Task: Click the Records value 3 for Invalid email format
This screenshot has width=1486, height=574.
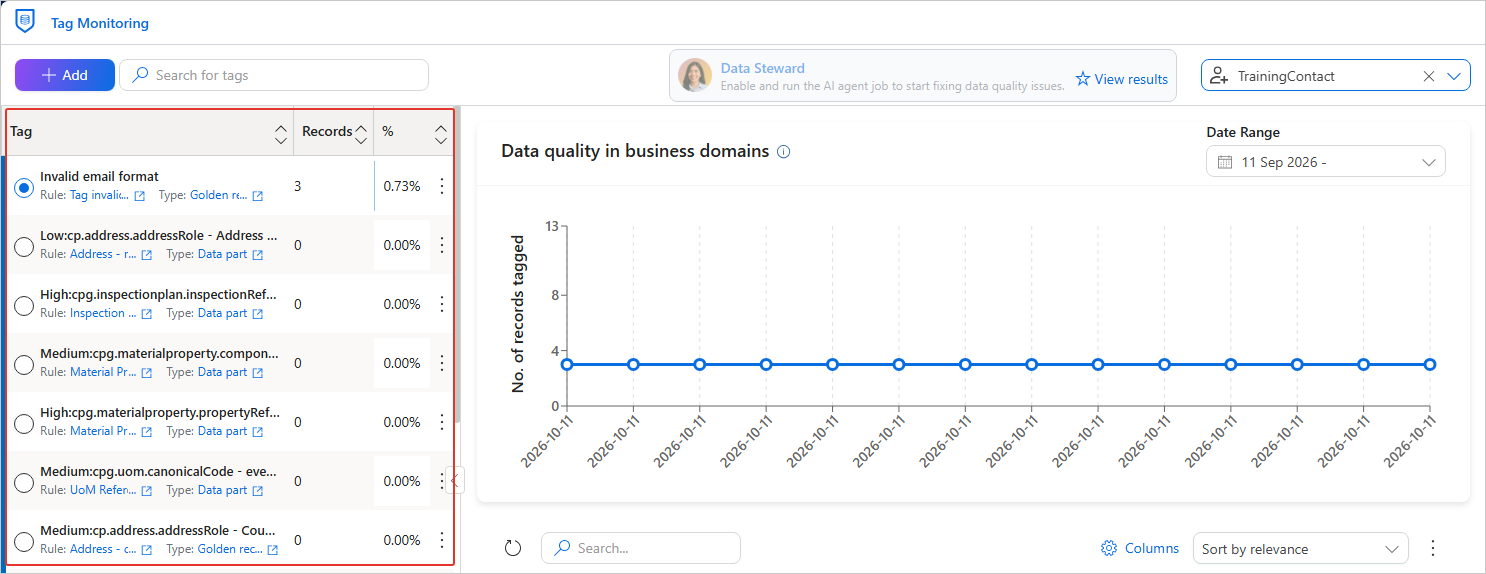Action: (298, 186)
